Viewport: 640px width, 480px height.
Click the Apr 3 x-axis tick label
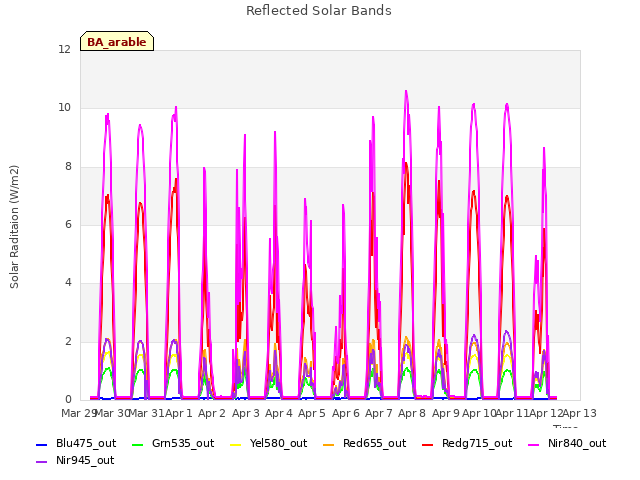point(246,413)
